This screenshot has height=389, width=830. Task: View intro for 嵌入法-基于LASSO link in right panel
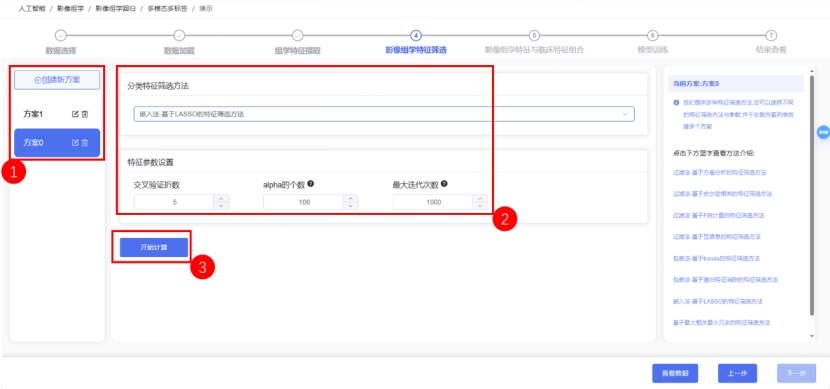click(718, 301)
